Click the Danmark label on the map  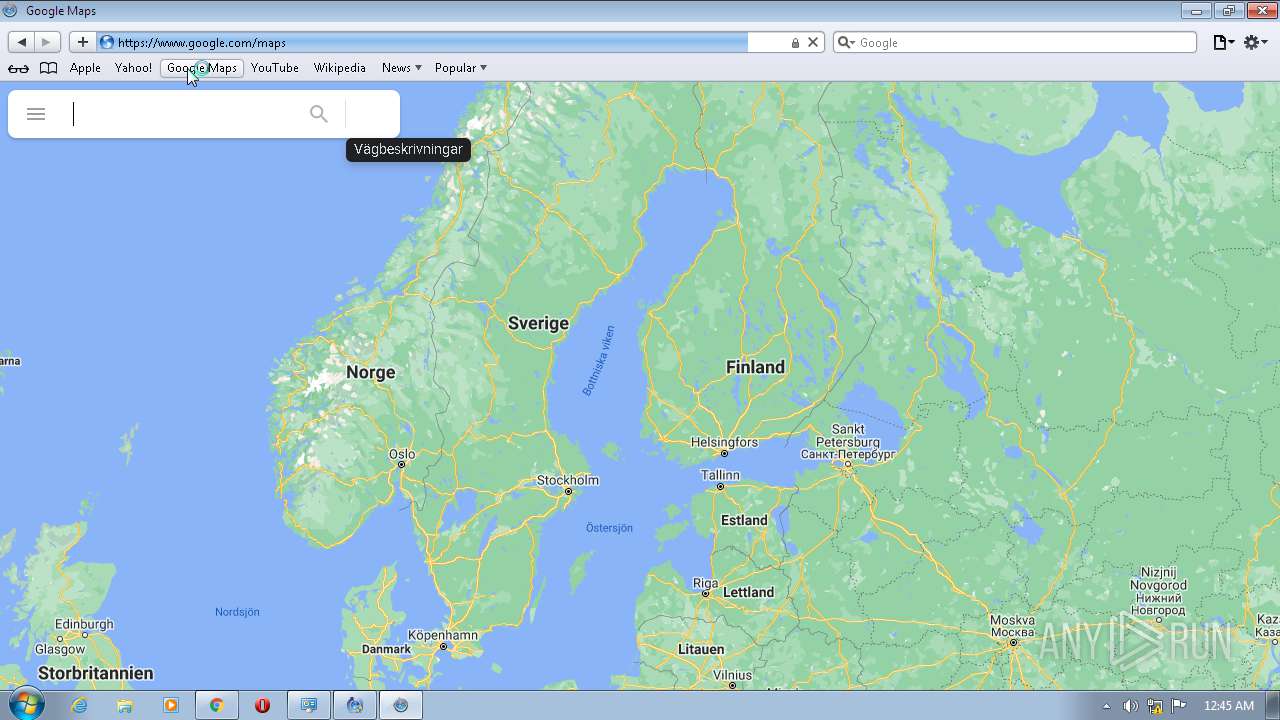pos(386,649)
